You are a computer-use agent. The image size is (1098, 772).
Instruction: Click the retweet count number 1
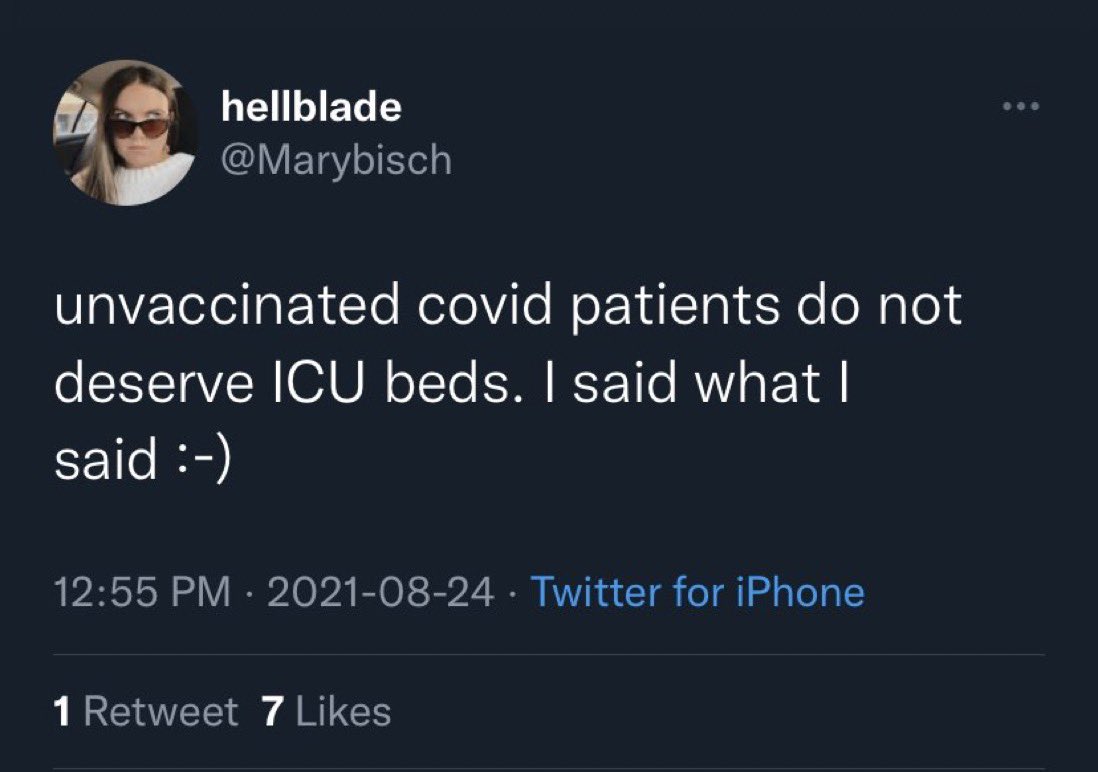[x=62, y=712]
